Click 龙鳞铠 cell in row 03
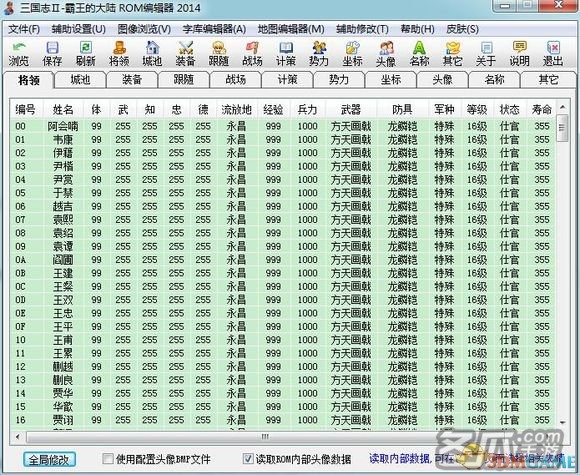 tap(402, 166)
